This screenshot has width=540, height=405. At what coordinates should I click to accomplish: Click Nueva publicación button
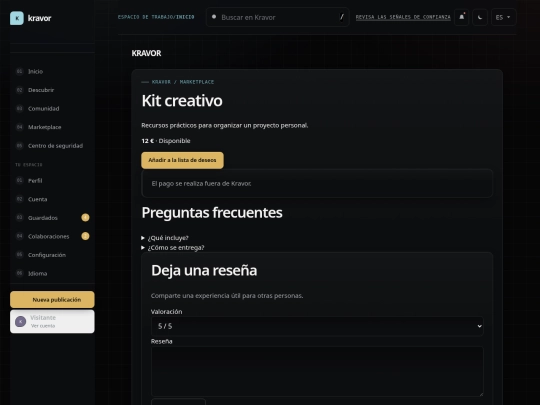coord(52,300)
